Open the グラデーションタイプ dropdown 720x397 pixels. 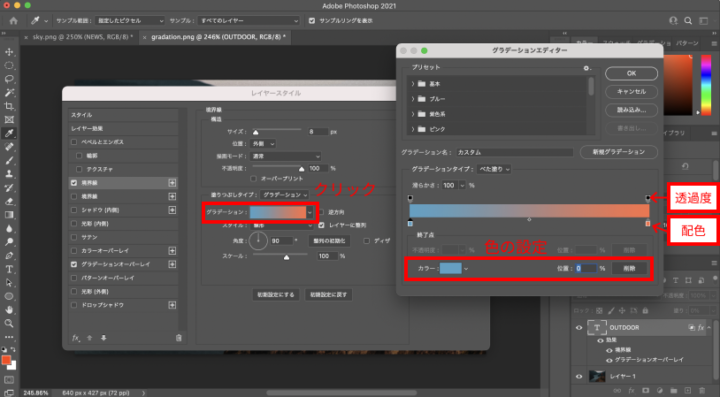(494, 169)
